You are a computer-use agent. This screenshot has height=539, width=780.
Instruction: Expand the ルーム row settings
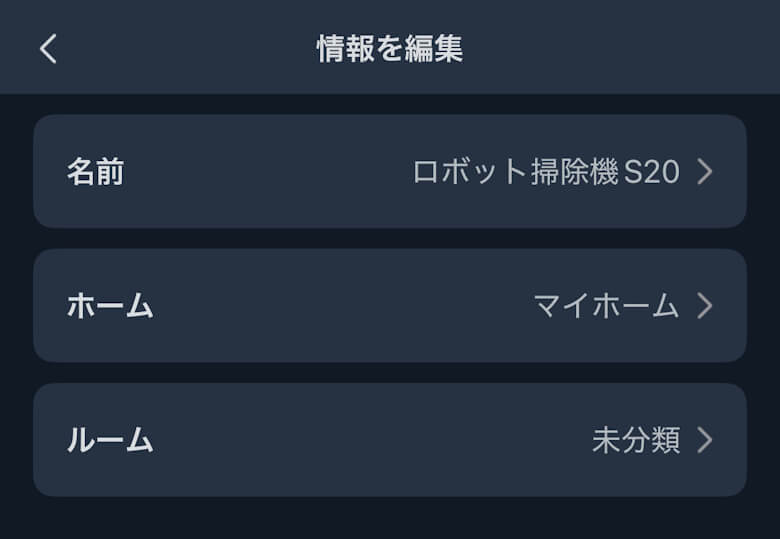click(390, 440)
